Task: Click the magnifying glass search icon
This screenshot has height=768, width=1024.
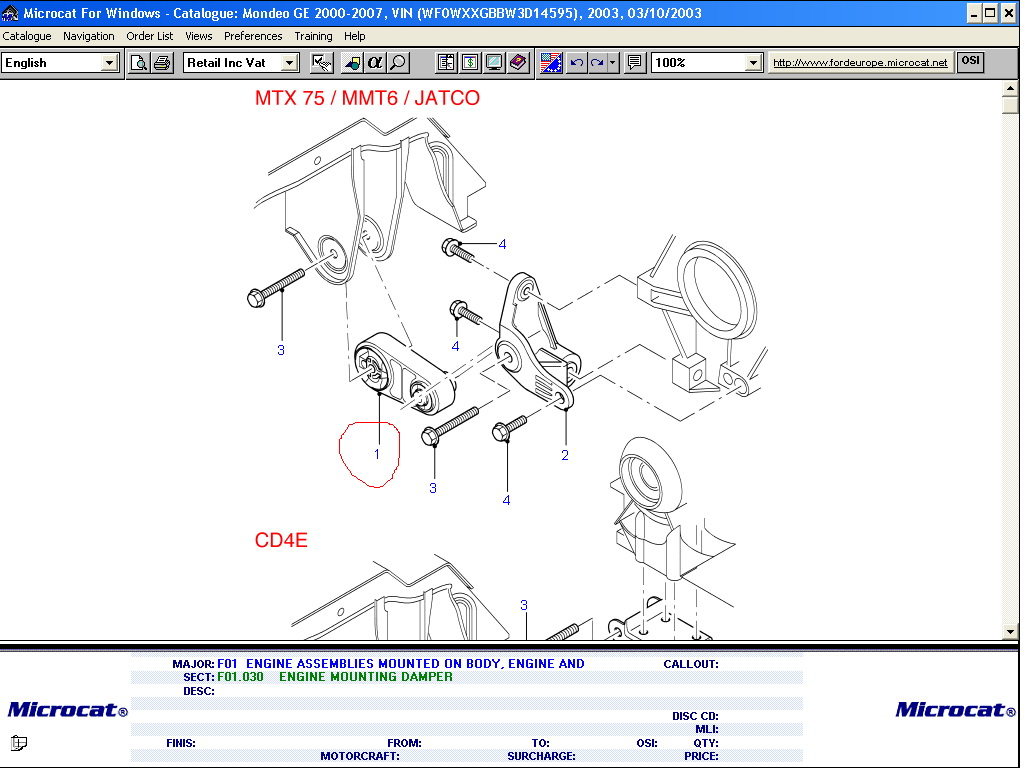Action: coord(398,63)
